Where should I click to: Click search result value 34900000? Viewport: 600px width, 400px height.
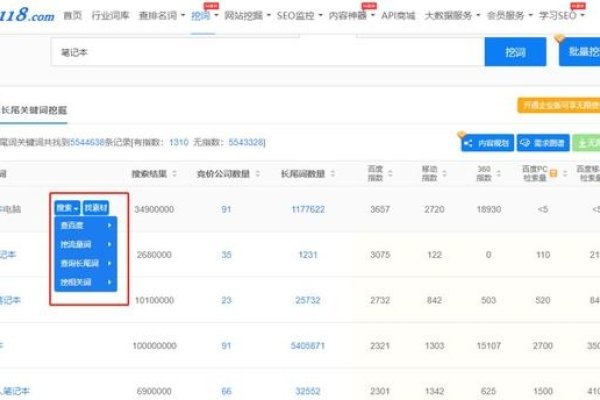tap(154, 209)
